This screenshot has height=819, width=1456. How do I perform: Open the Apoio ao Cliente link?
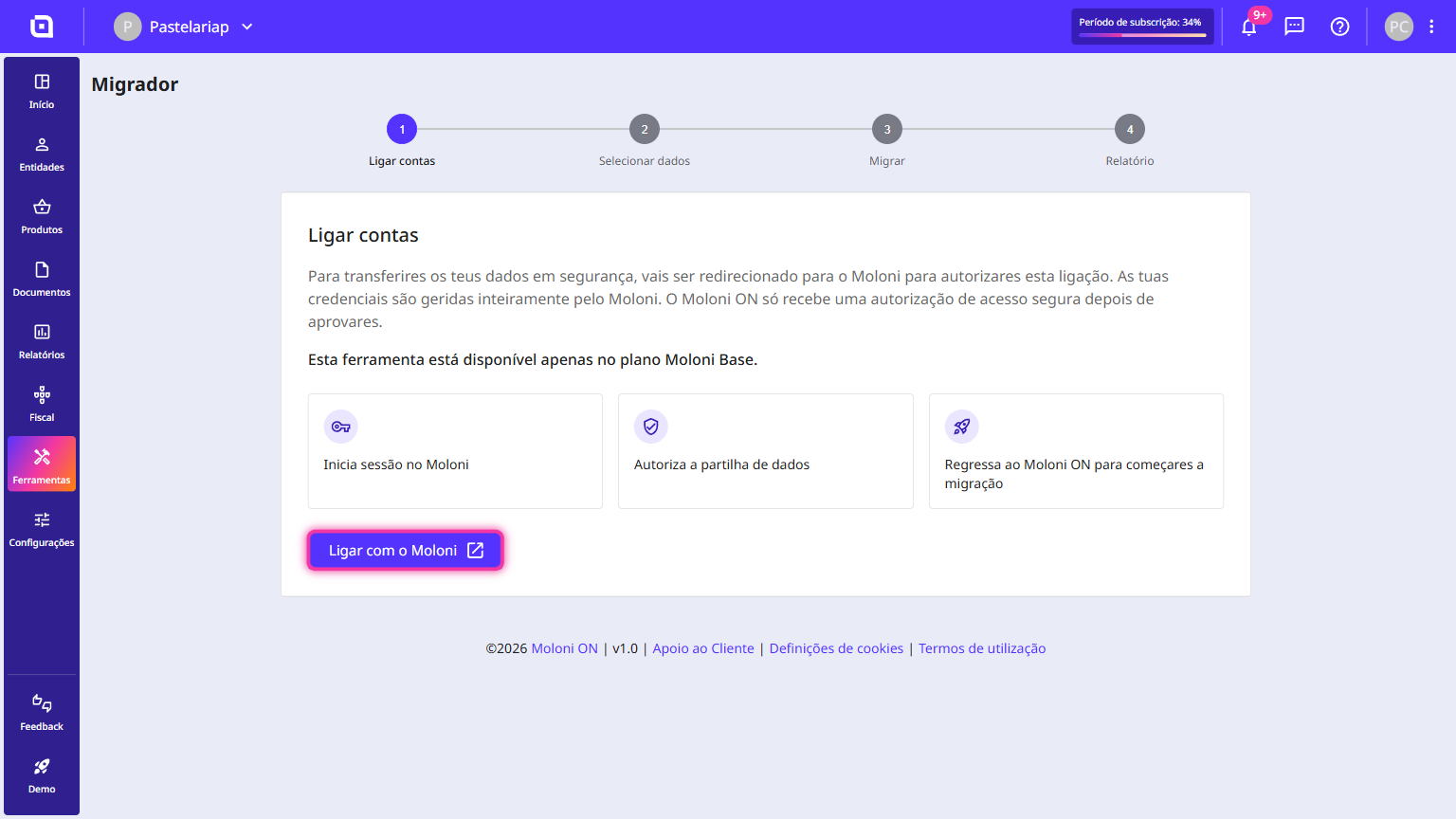(x=703, y=648)
